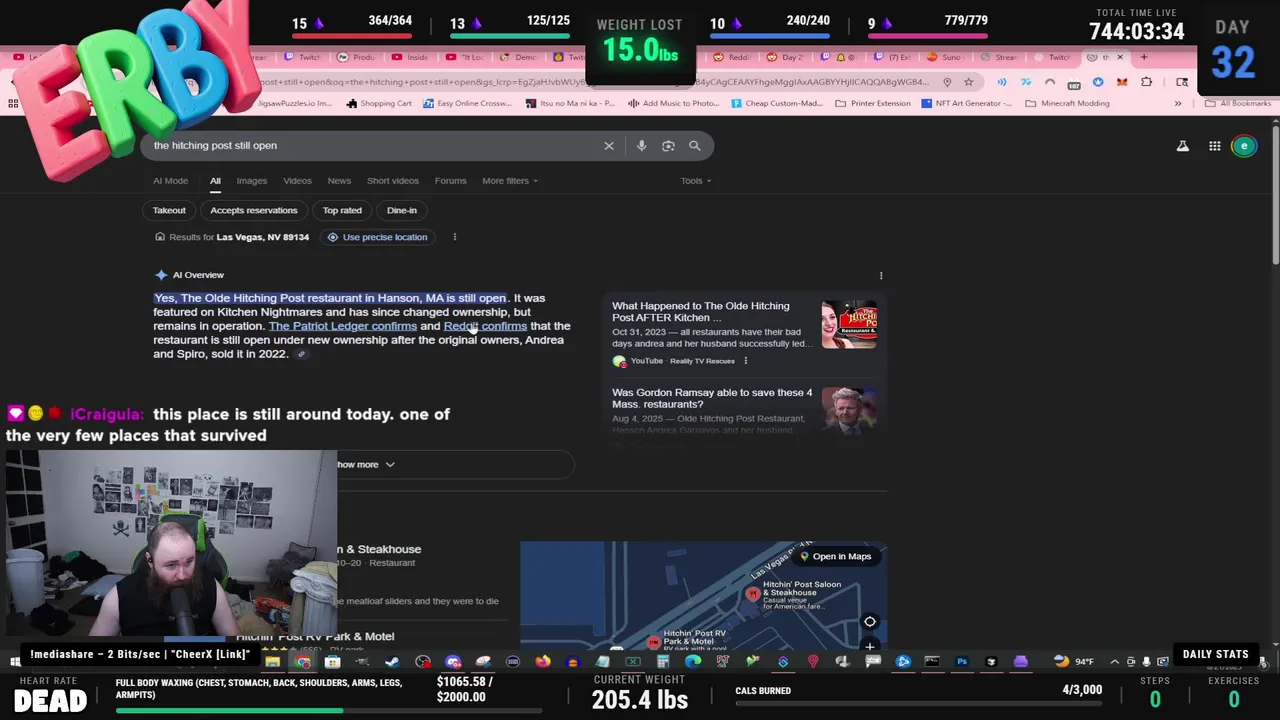Open the browser Extensions puzzle icon

point(1146,82)
